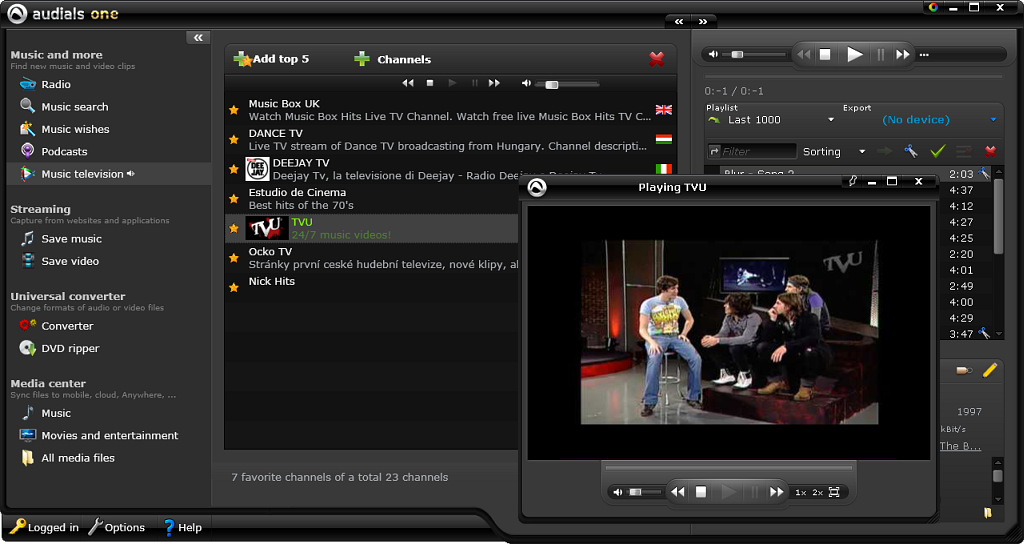Open Save video streaming option
The width and height of the screenshot is (1024, 544).
tap(59, 261)
